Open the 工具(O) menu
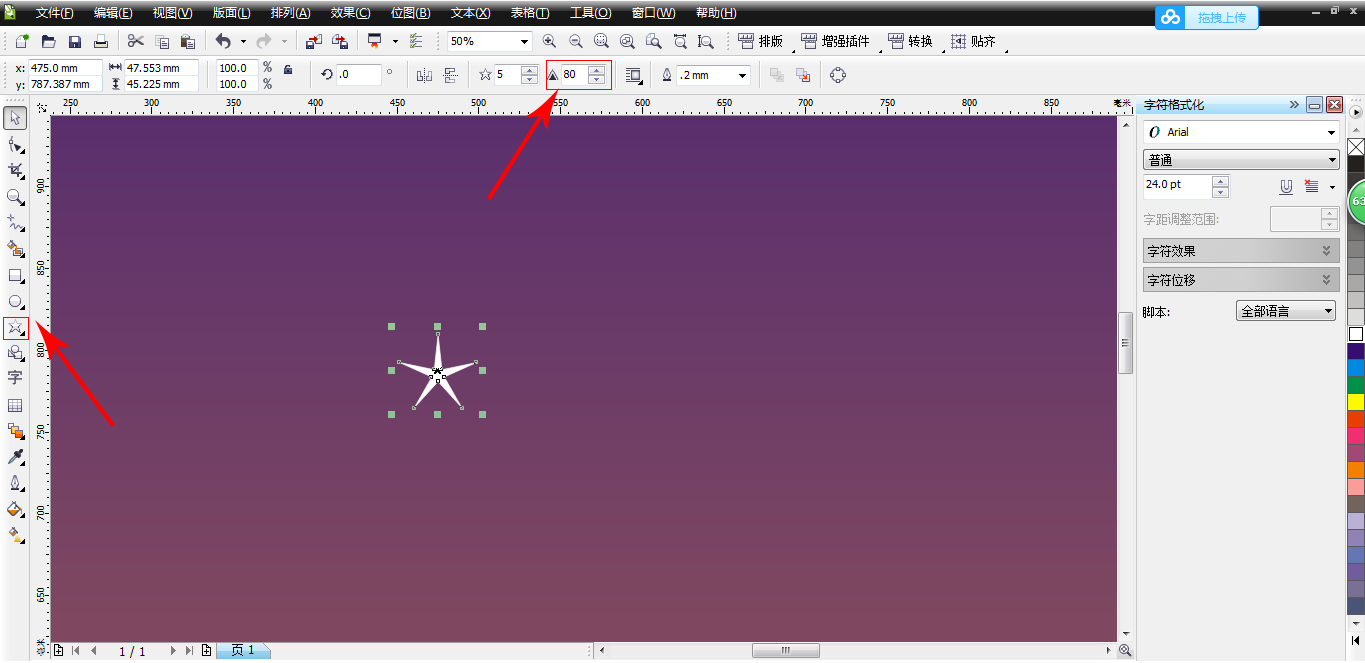Image resolution: width=1365 pixels, height=663 pixels. 590,13
